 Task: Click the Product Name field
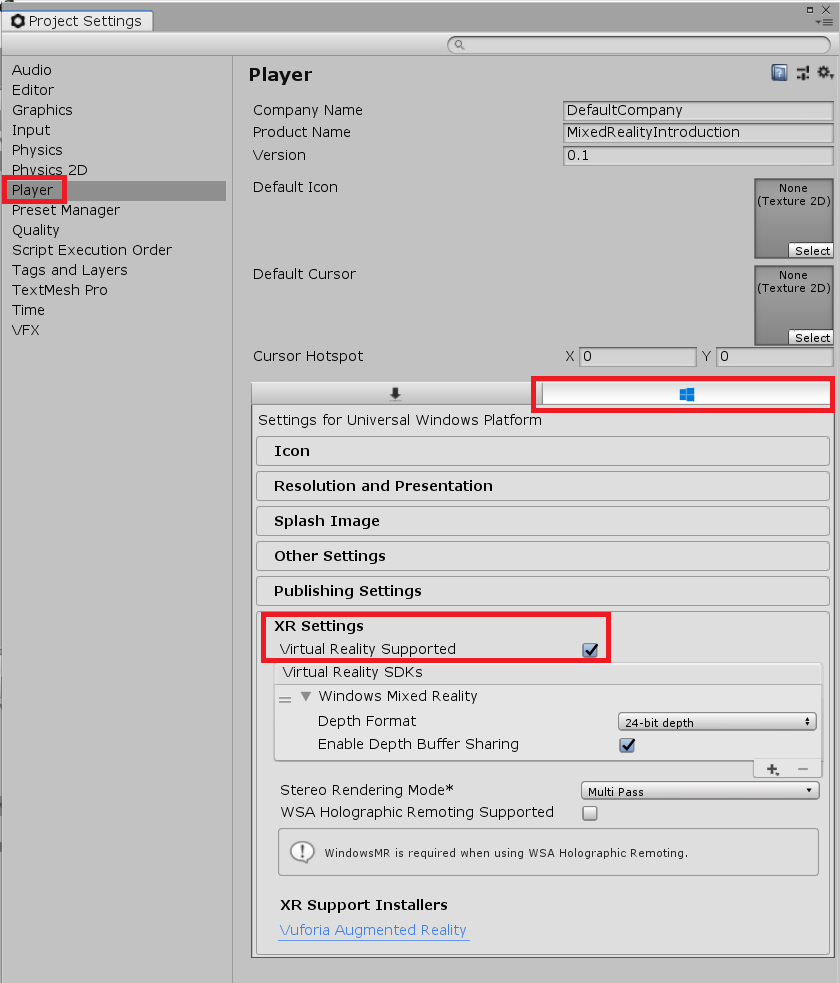tap(698, 133)
